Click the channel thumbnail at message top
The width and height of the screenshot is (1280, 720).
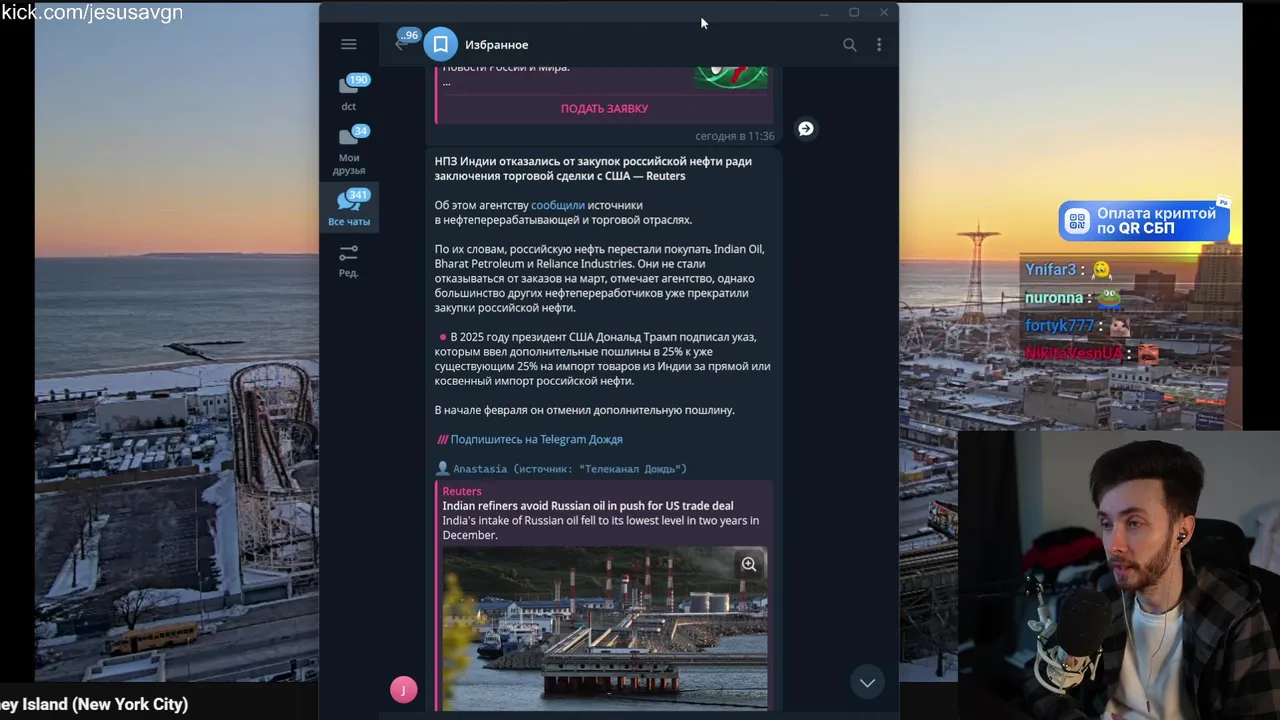point(731,77)
